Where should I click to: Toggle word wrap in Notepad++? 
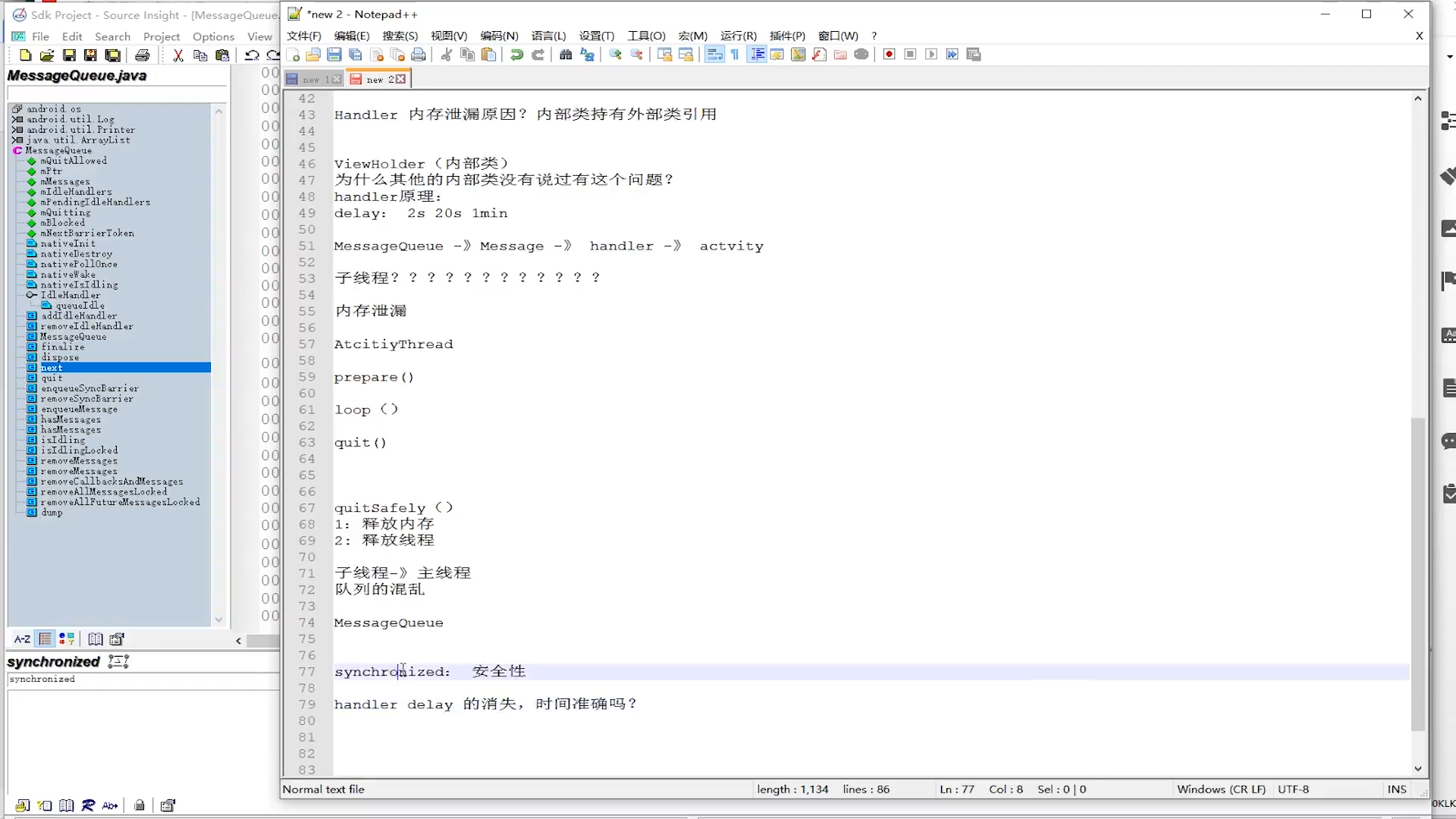point(714,54)
